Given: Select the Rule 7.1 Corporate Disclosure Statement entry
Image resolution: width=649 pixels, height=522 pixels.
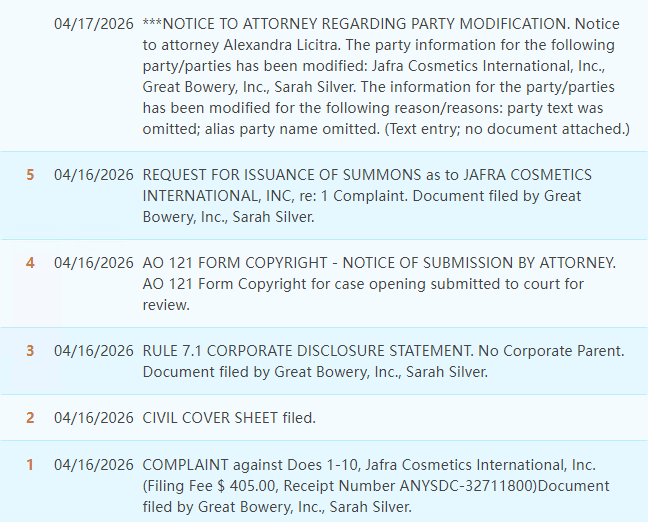Looking at the screenshot, I should click(x=383, y=361).
